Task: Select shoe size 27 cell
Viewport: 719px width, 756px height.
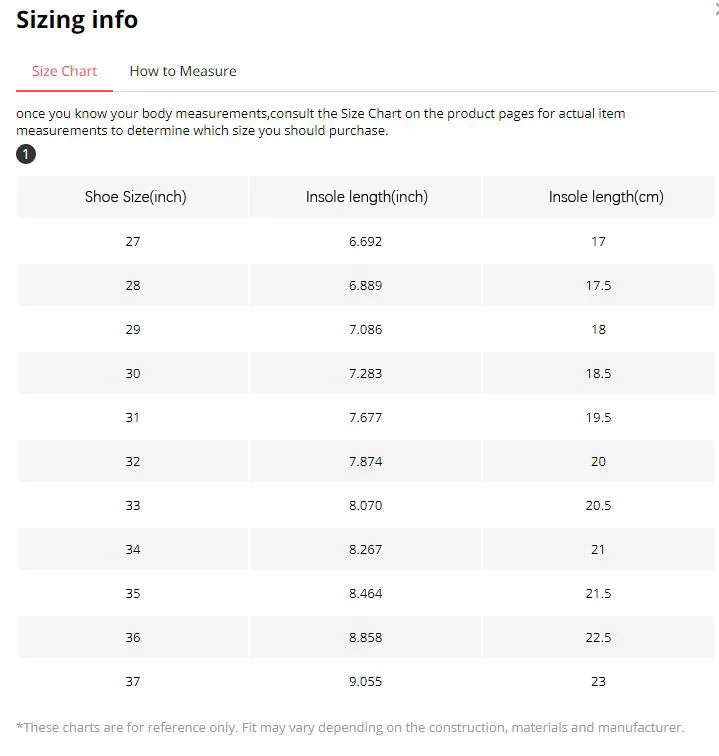Action: point(133,241)
